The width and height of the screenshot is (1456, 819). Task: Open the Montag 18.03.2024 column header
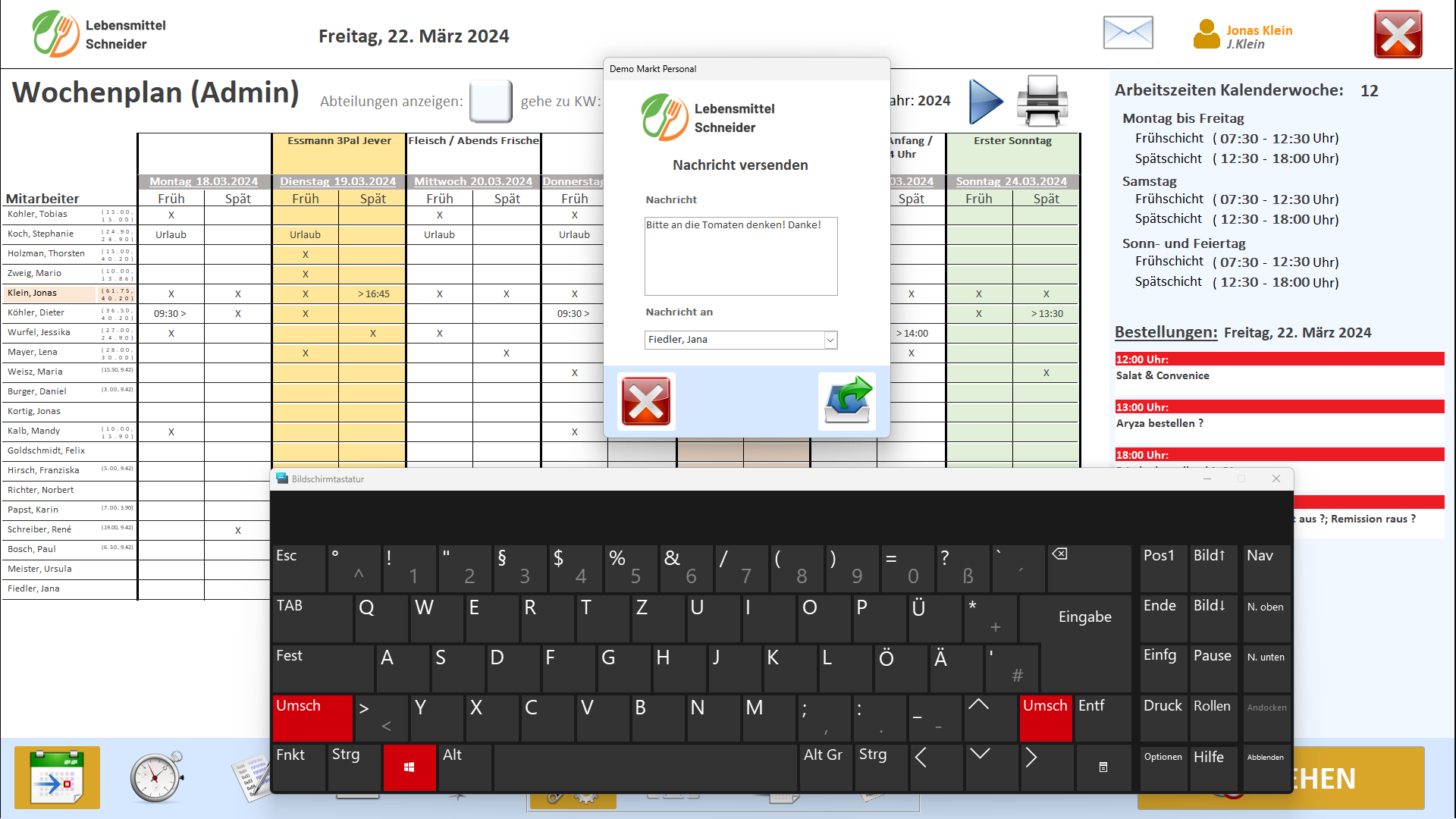pyautogui.click(x=203, y=181)
